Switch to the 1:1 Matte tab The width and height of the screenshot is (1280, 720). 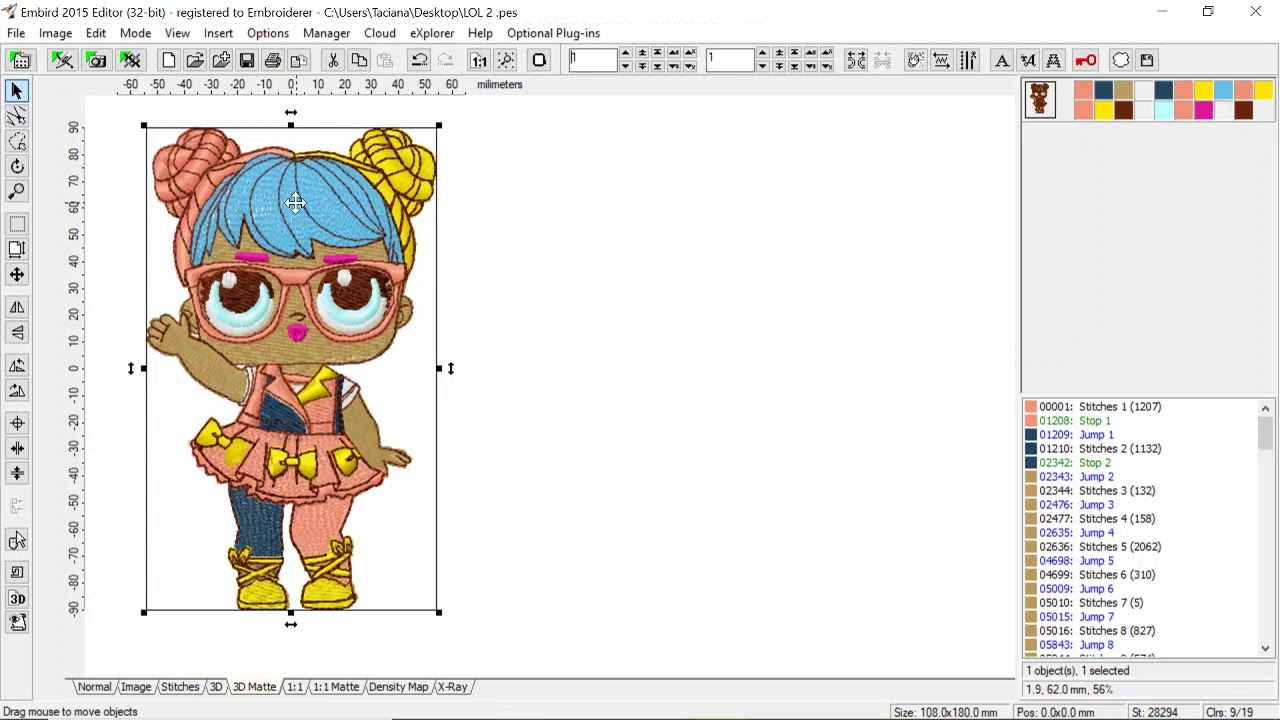336,687
